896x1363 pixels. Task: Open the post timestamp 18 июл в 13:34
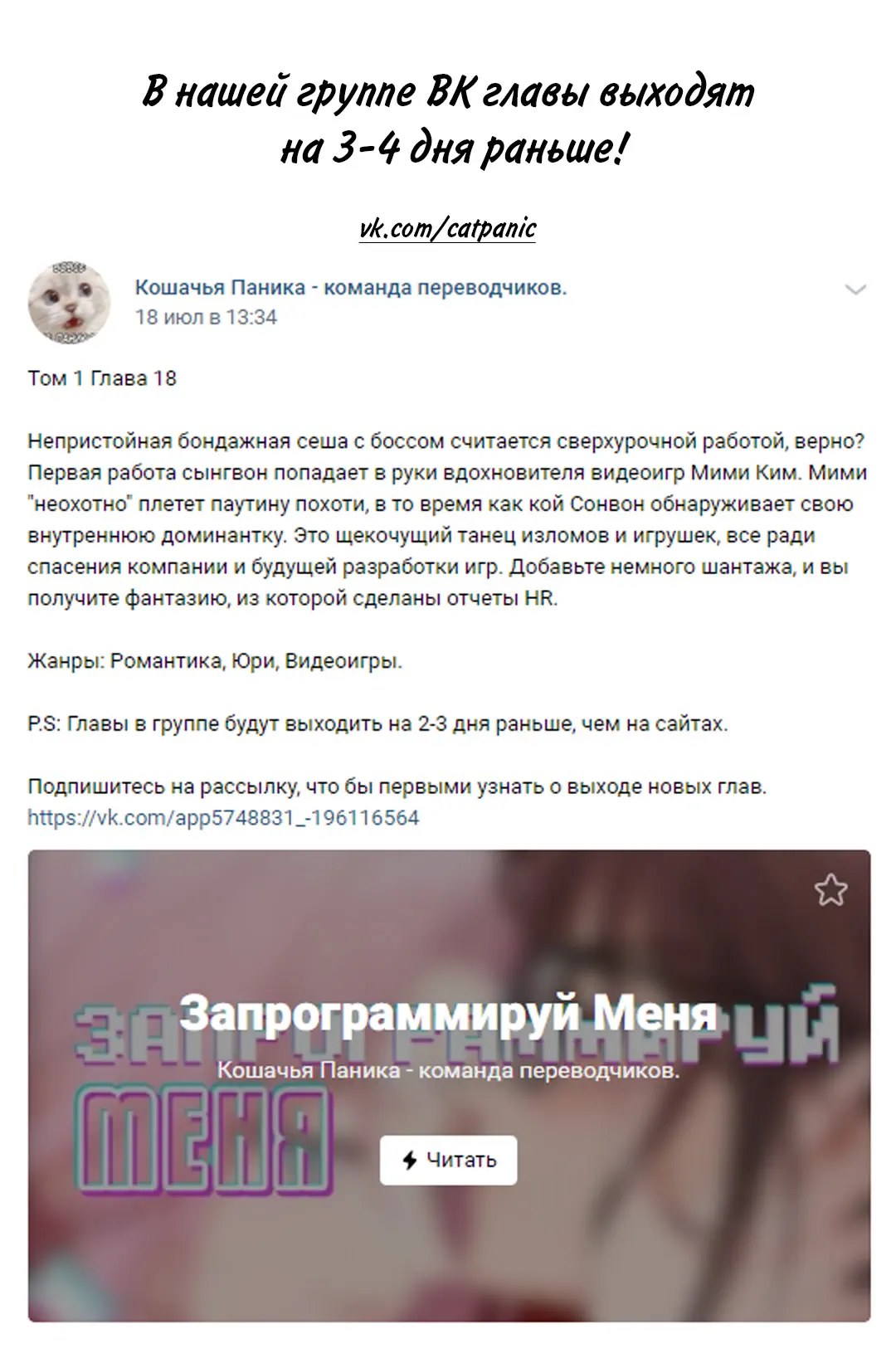point(206,317)
